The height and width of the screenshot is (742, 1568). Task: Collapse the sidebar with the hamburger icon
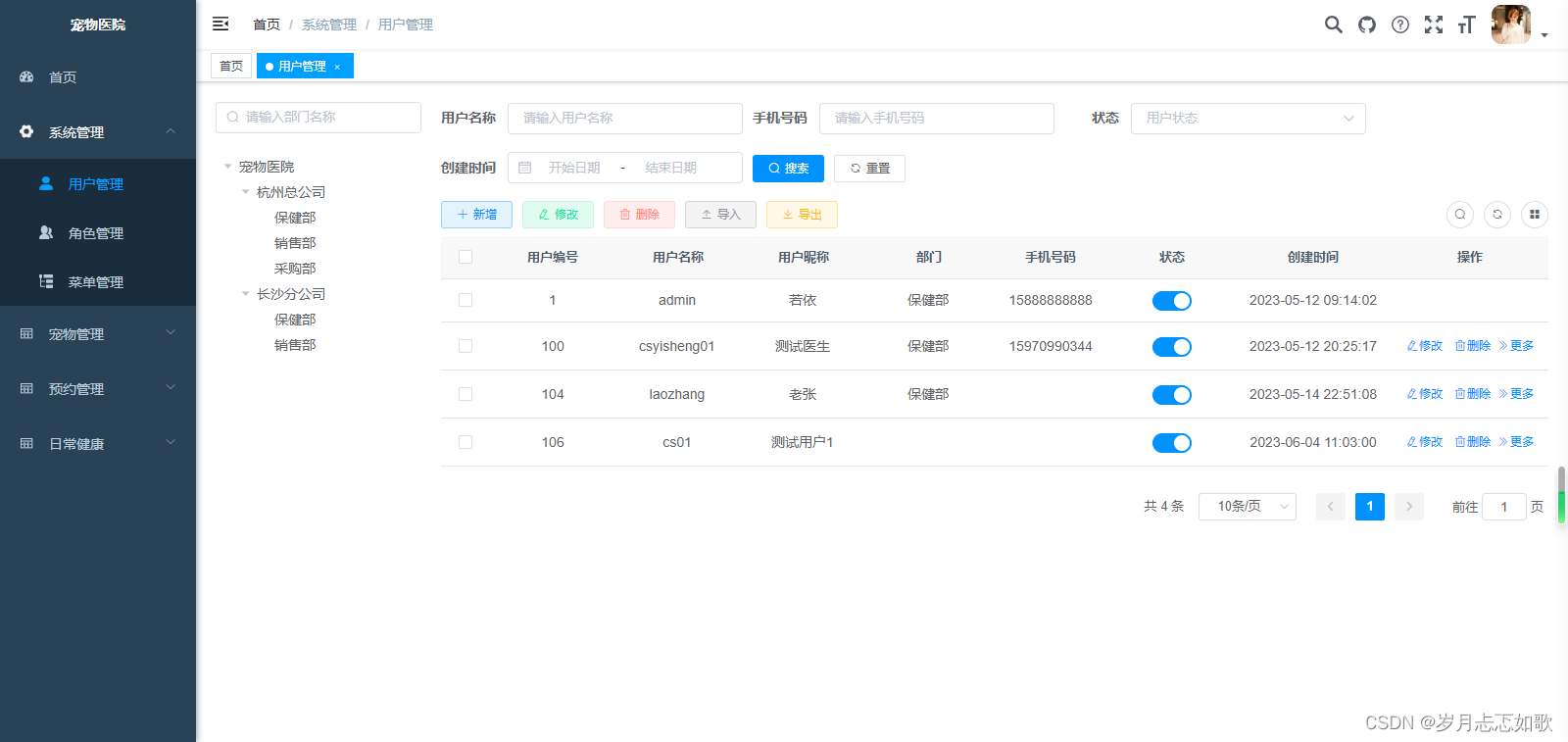pos(220,24)
